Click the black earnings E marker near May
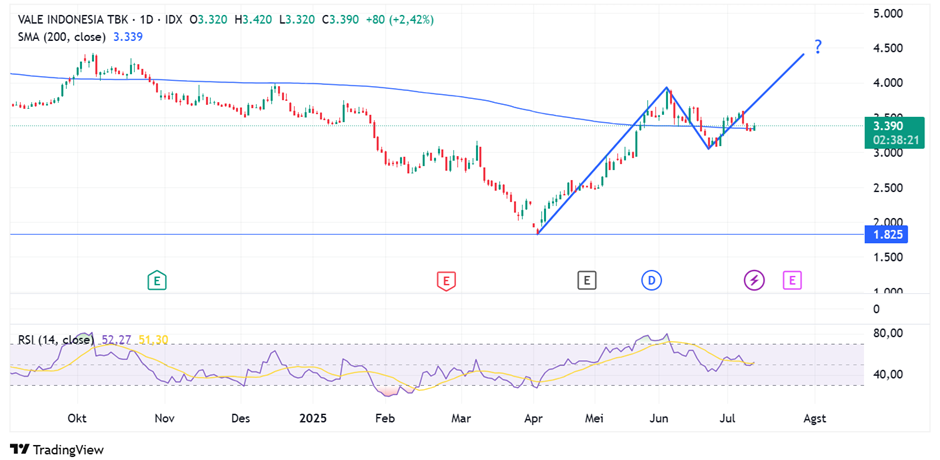 coord(586,281)
